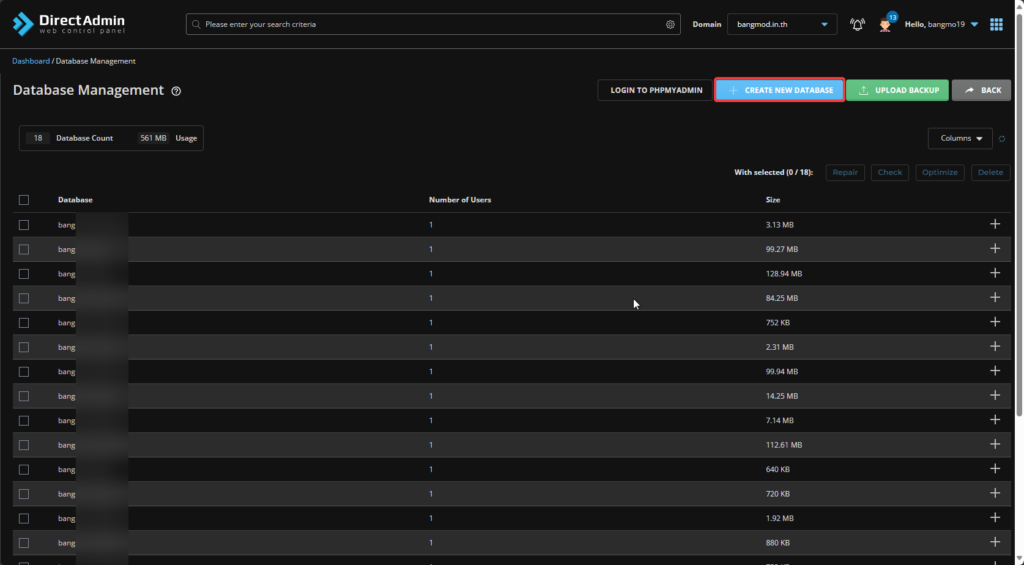
Task: Click the DirectAdmin logo
Action: (69, 24)
